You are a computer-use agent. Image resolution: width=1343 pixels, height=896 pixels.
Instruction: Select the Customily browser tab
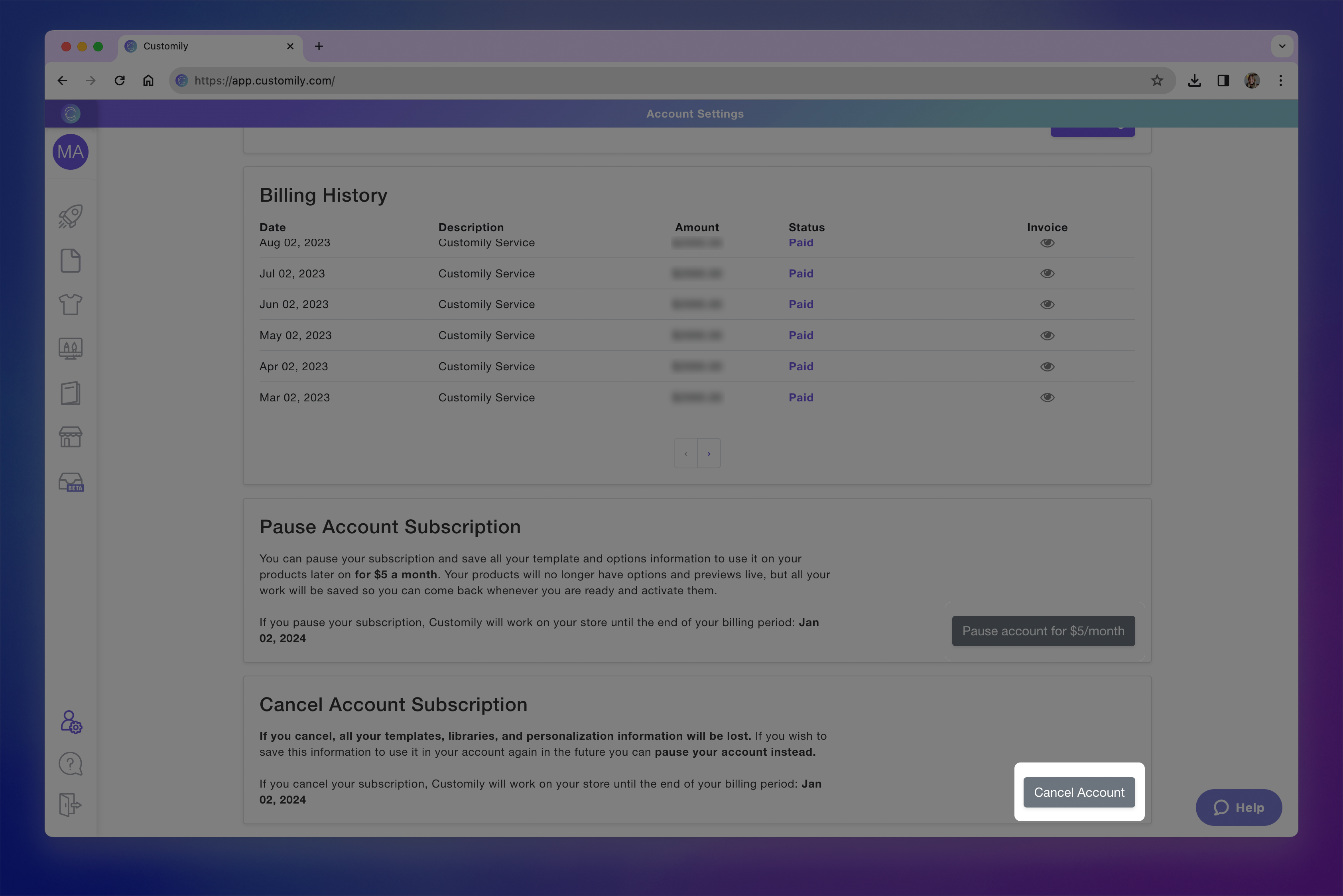[211, 46]
